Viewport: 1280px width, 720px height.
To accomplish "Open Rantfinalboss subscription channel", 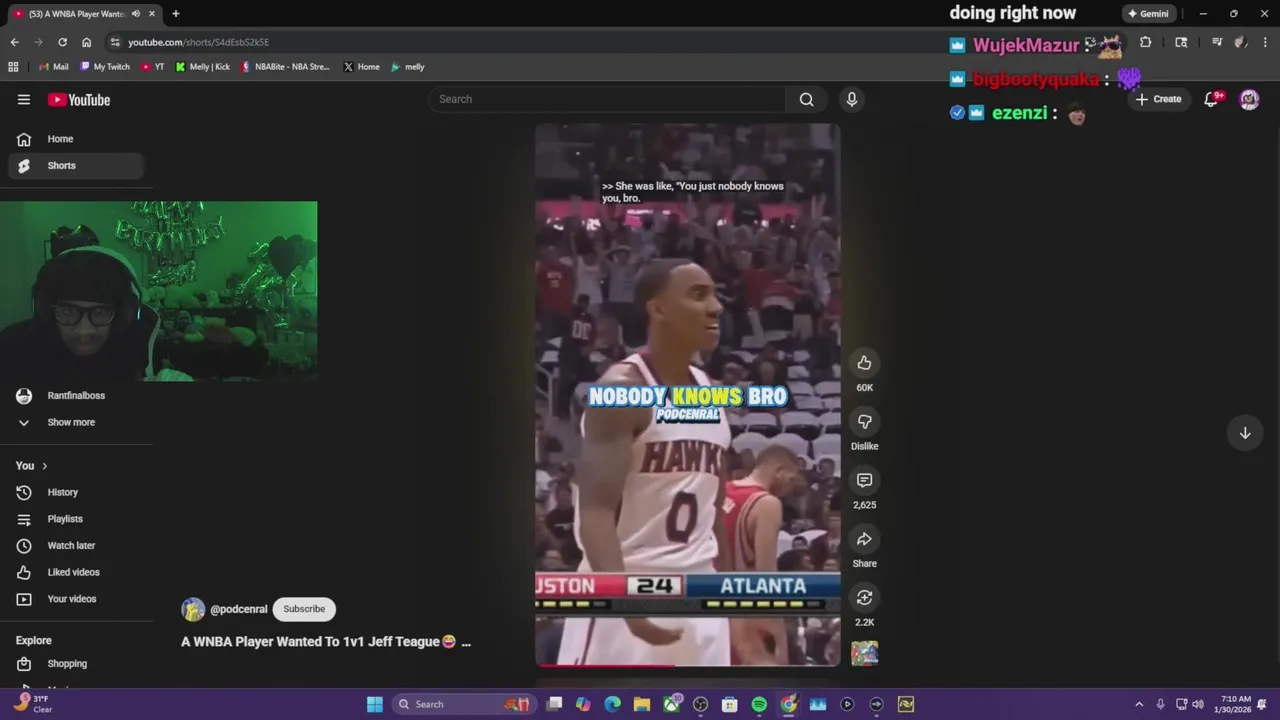I will pyautogui.click(x=76, y=396).
